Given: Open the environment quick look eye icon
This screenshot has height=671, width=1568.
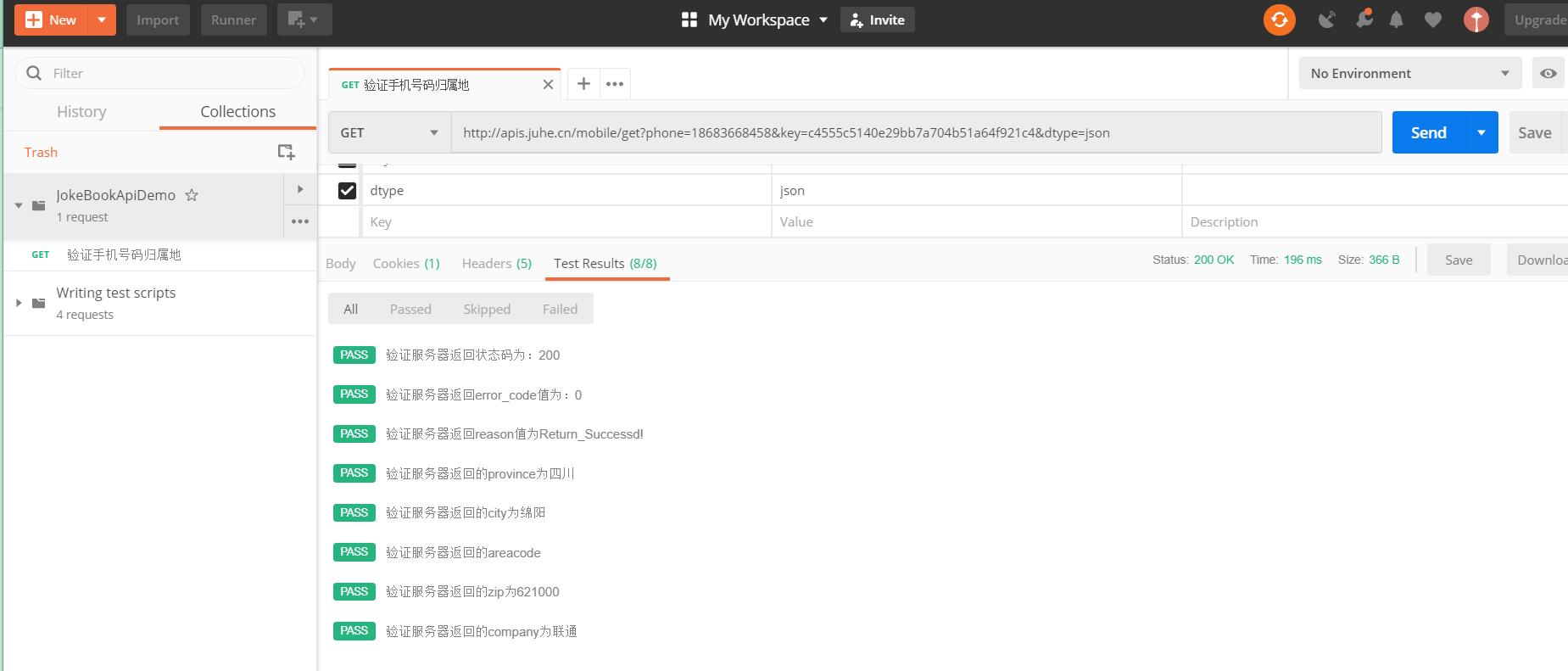Looking at the screenshot, I should (1548, 74).
